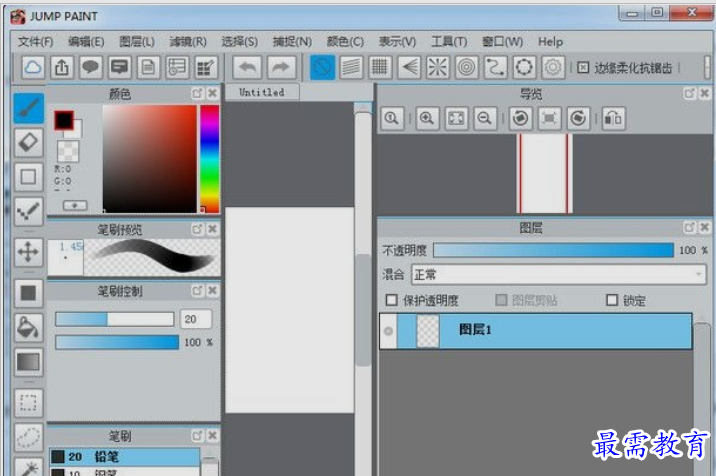Image resolution: width=716 pixels, height=476 pixels.
Task: Undock the 笔刷预览 panel
Action: click(197, 229)
